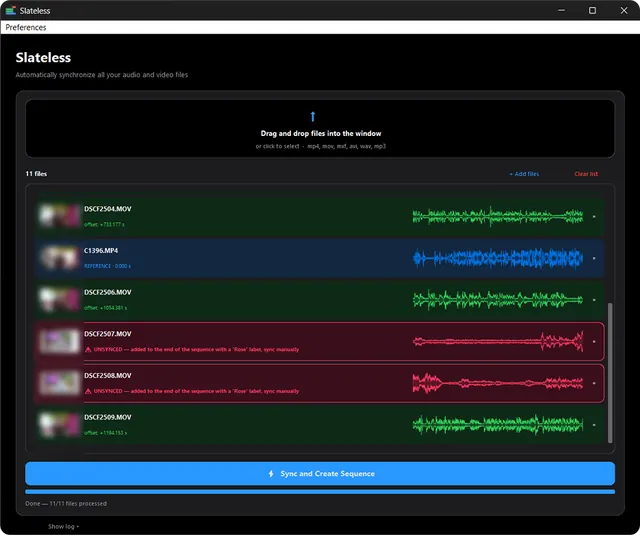Click remove dot on DSCF2509.MOV row
Viewport: 640px width, 535px height.
click(594, 425)
